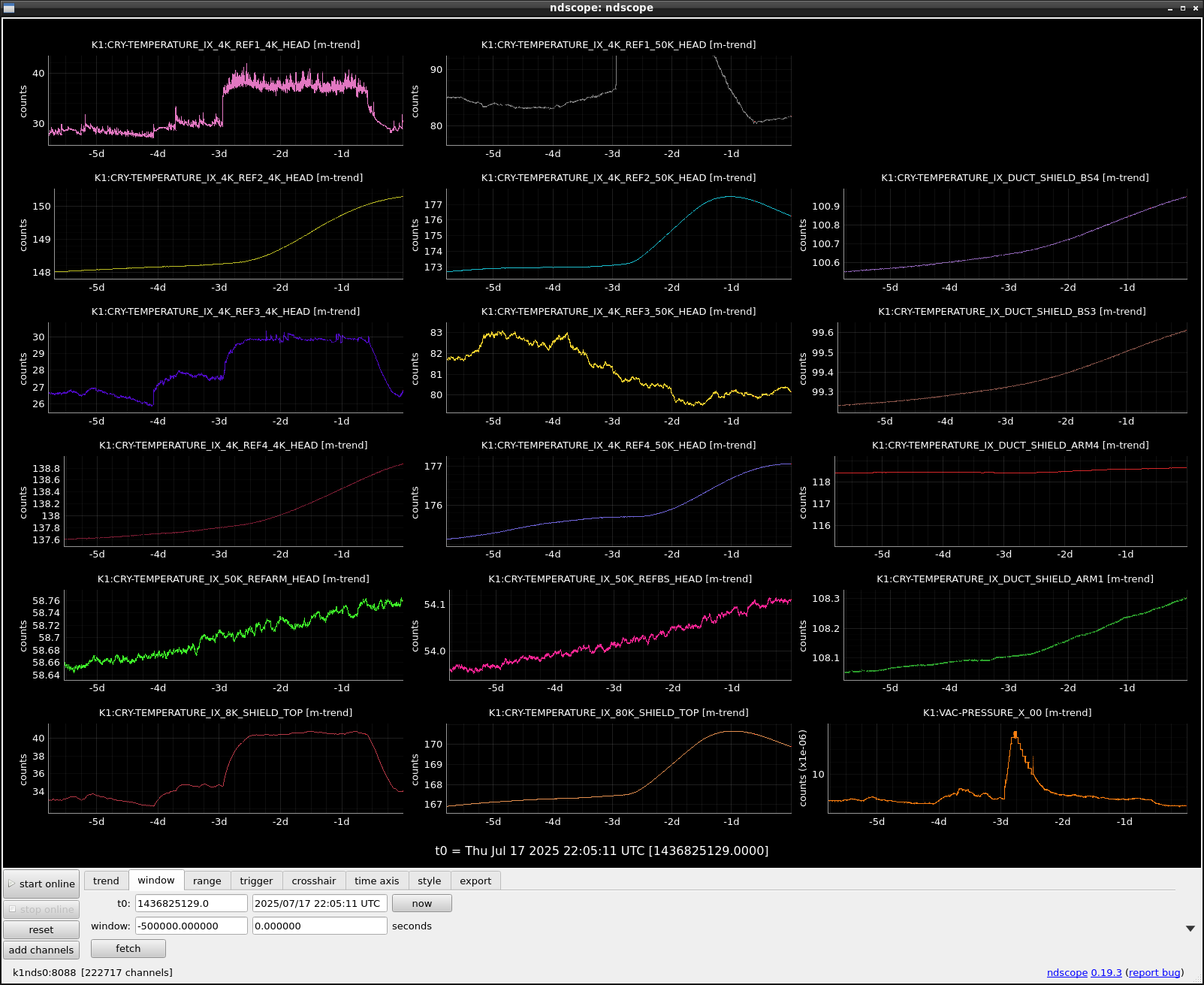Open the ndscope link
This screenshot has height=985, width=1204.
(x=1067, y=972)
